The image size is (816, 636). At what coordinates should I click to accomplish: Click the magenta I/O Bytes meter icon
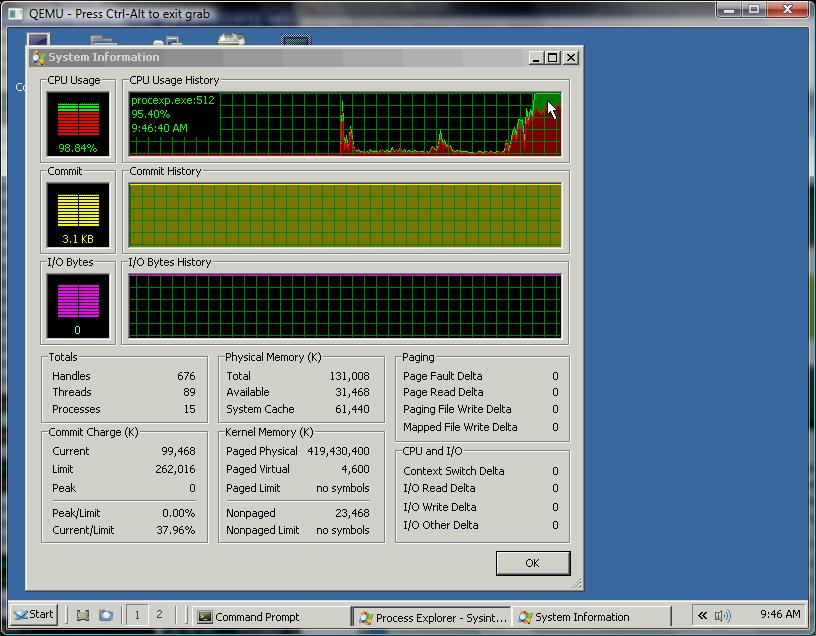tap(77, 302)
